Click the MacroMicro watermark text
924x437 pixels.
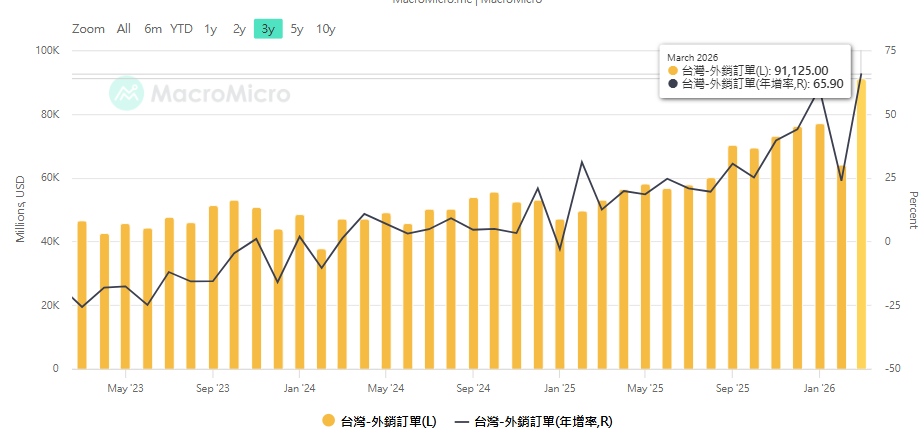[220, 94]
